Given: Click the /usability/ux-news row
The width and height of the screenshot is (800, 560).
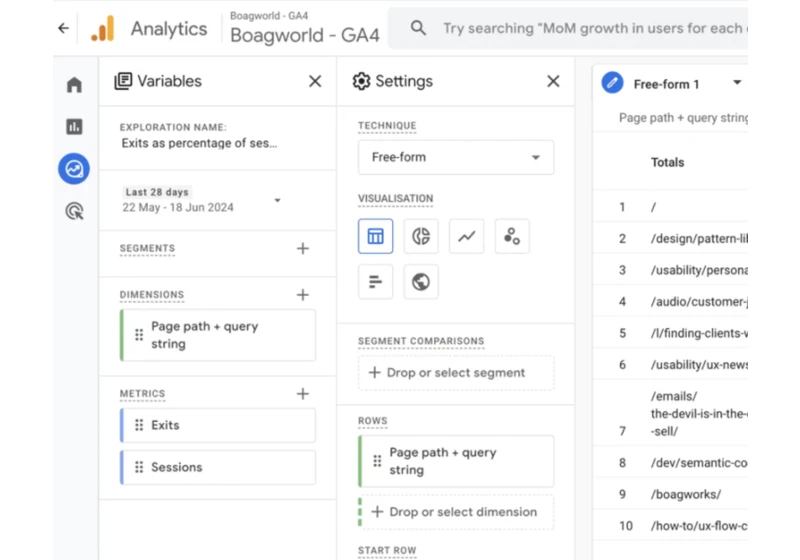Looking at the screenshot, I should click(x=670, y=365).
